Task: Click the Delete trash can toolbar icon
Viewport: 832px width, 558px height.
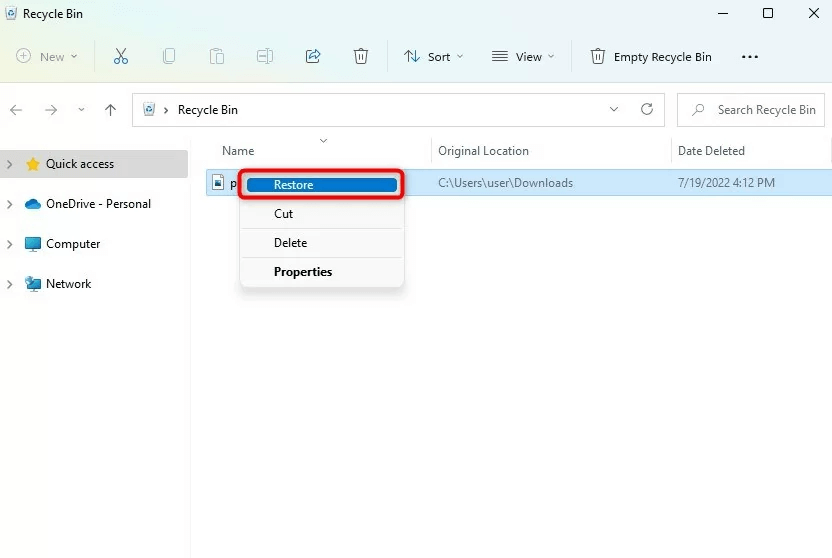Action: coord(361,57)
